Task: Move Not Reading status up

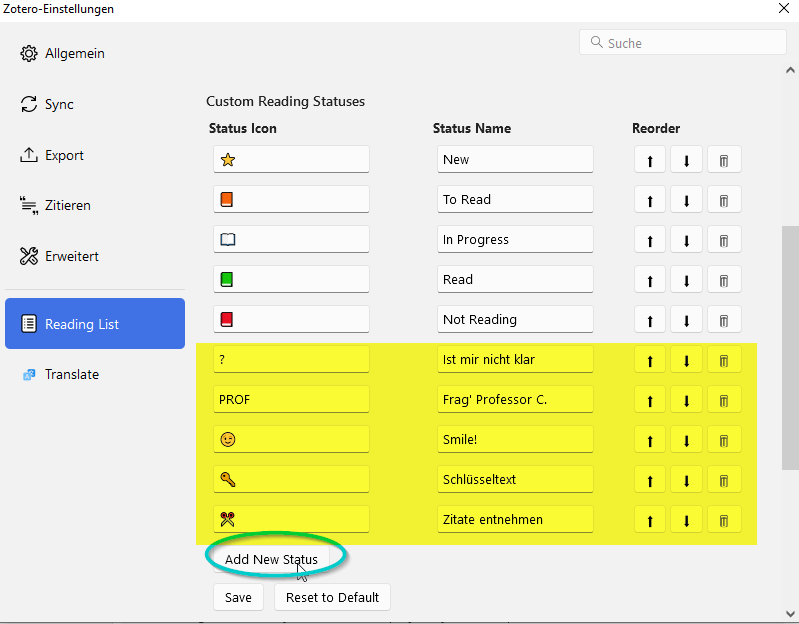Action: [650, 320]
